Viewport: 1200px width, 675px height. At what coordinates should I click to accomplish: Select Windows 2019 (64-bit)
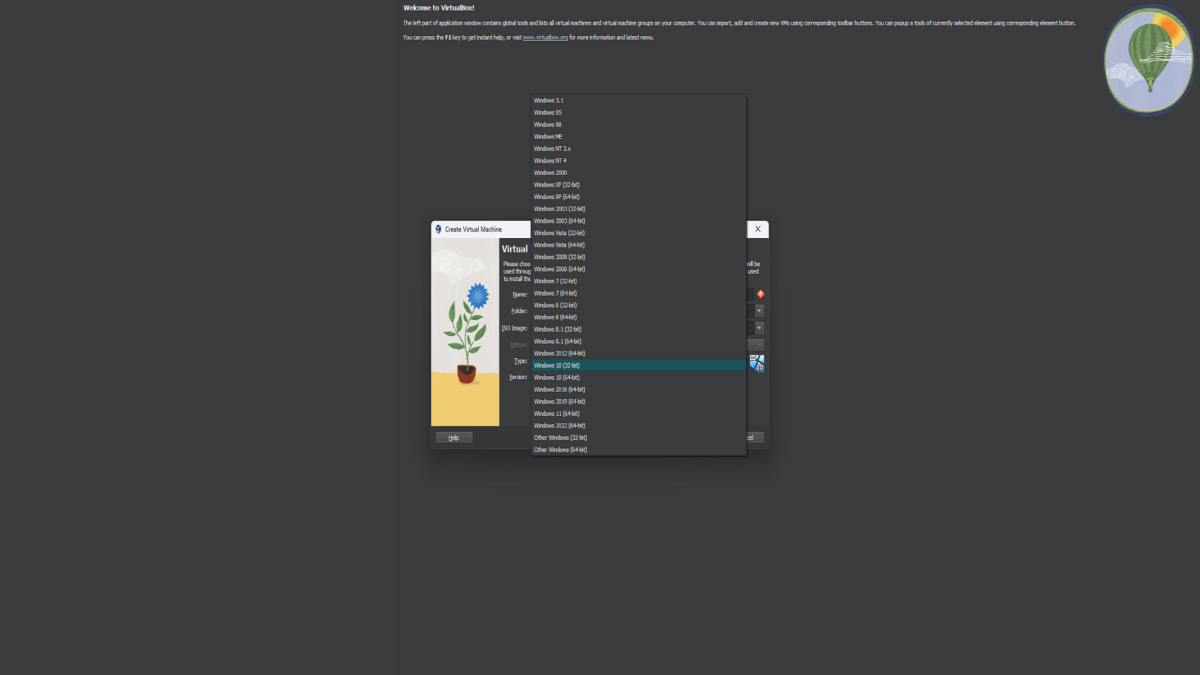(x=639, y=401)
